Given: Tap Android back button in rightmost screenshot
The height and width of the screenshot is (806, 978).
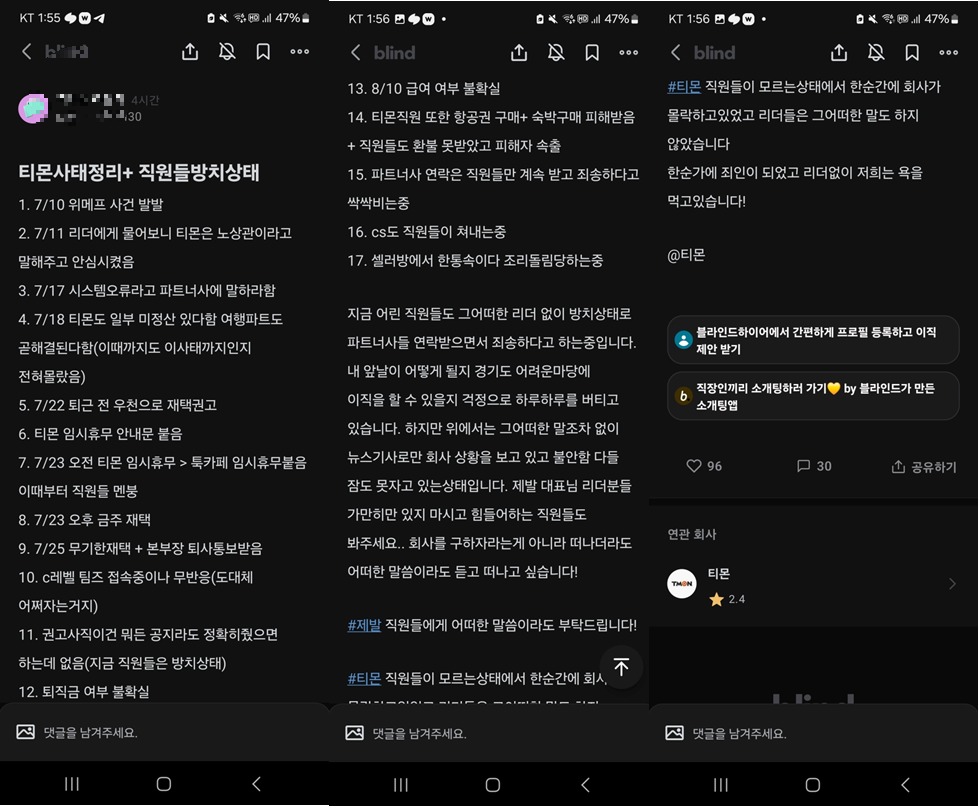Looking at the screenshot, I should 905,785.
